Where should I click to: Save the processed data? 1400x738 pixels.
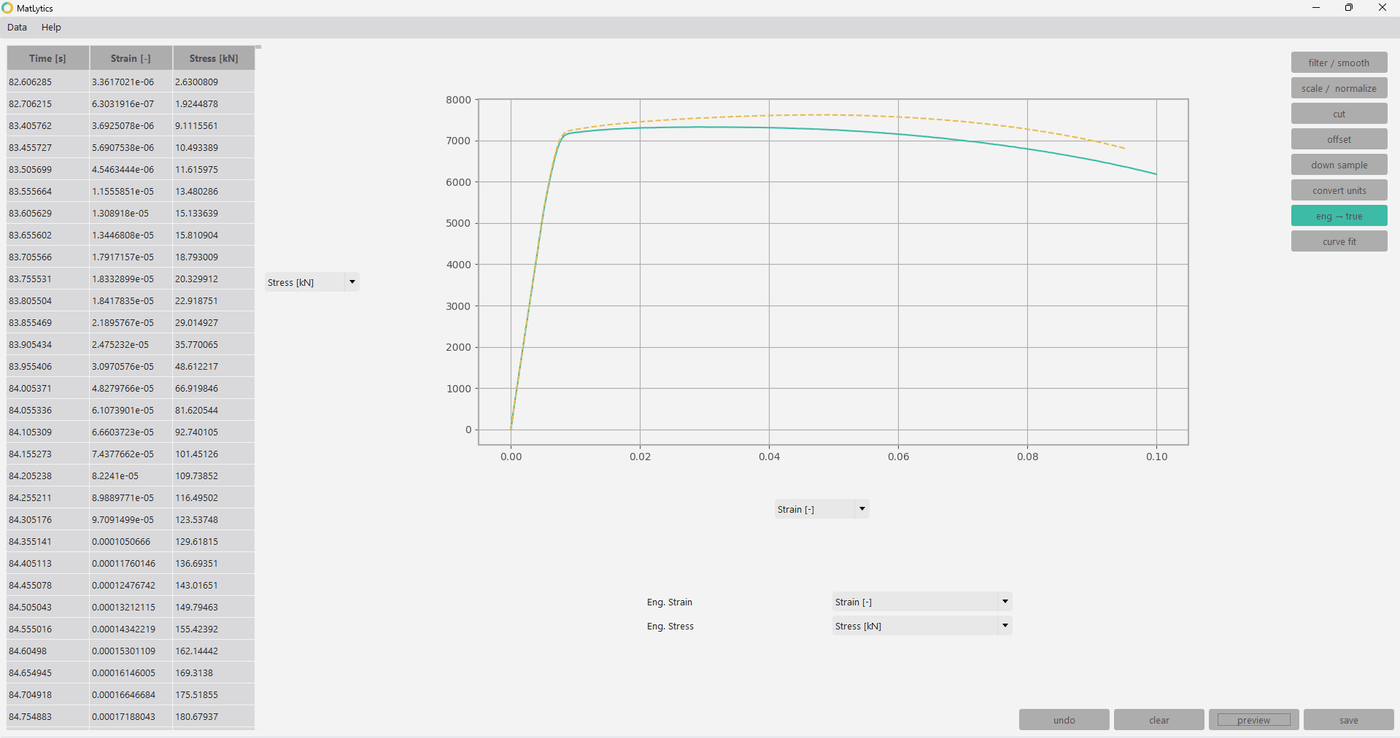coord(1347,719)
